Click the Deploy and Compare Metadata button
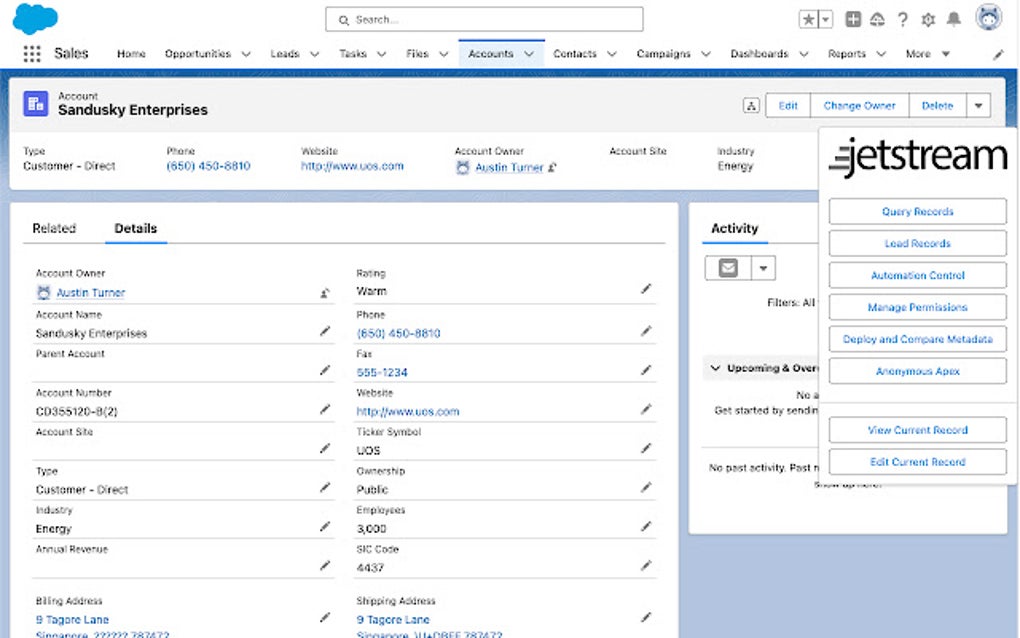Viewport: 1020px width, 638px height. tap(916, 339)
